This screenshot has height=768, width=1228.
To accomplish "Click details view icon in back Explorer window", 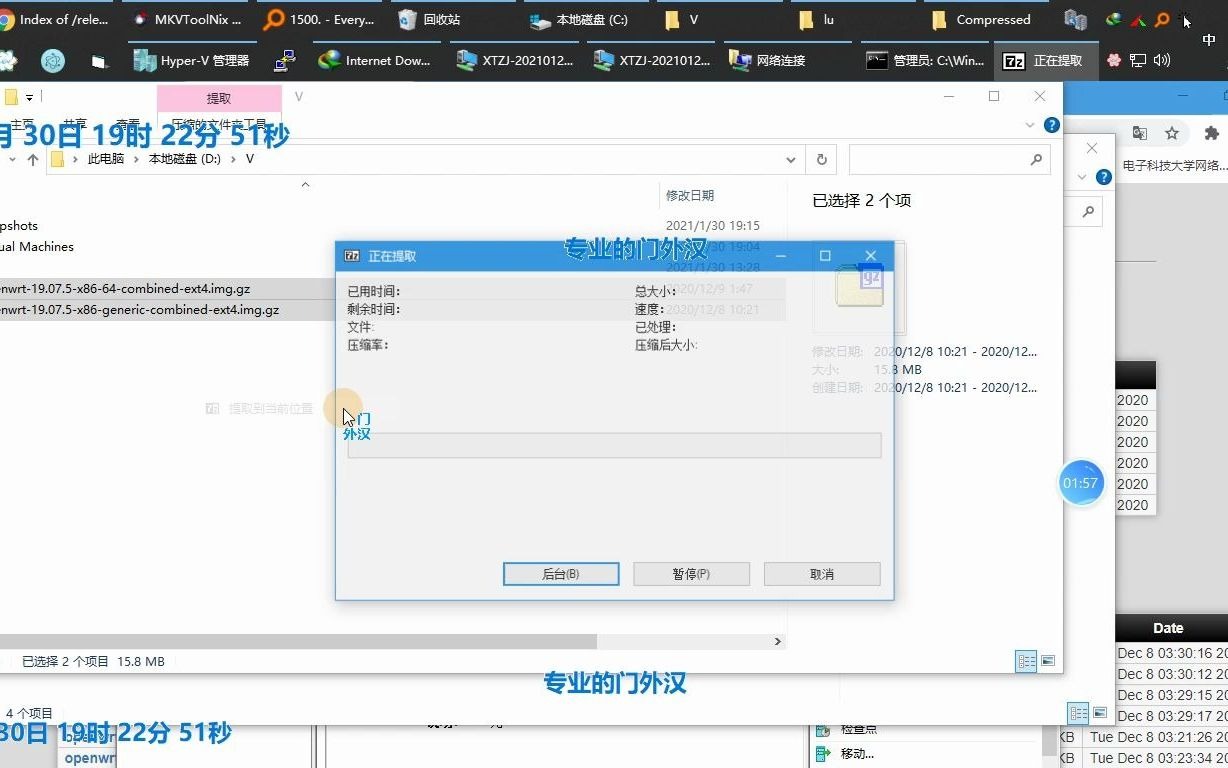I will click(1078, 713).
